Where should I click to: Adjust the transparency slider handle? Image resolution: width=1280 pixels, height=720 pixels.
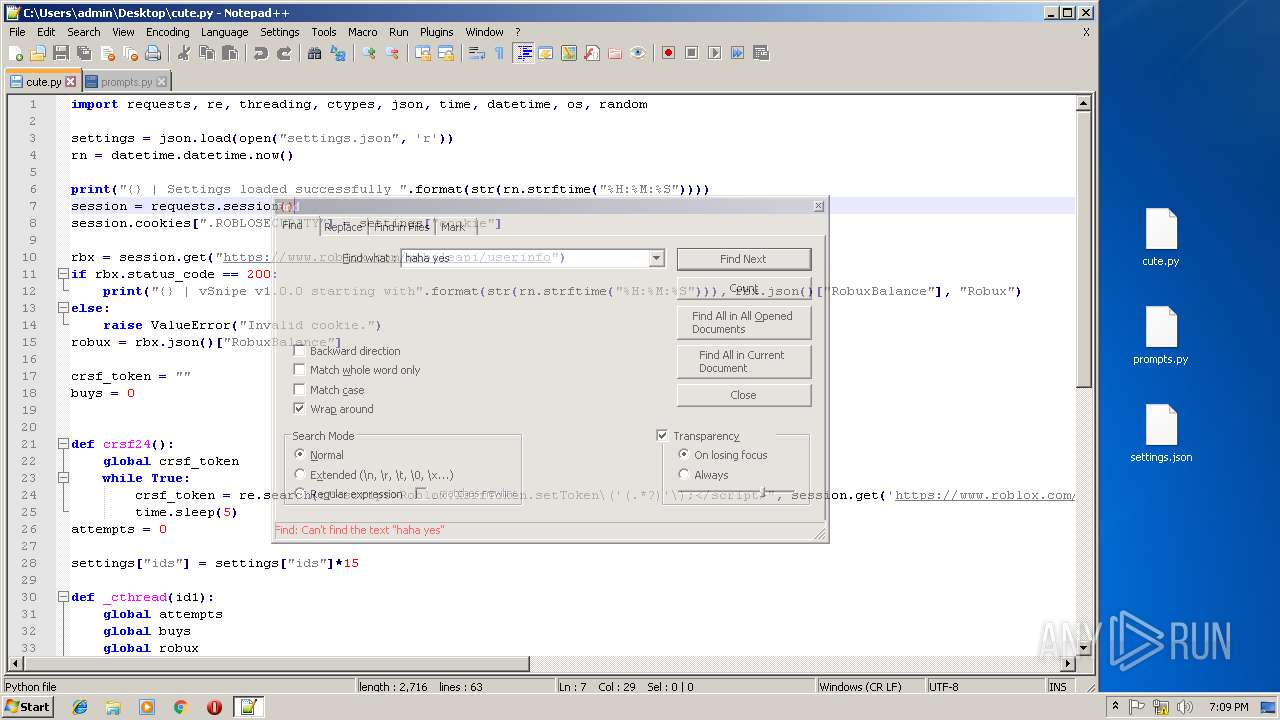click(x=763, y=491)
